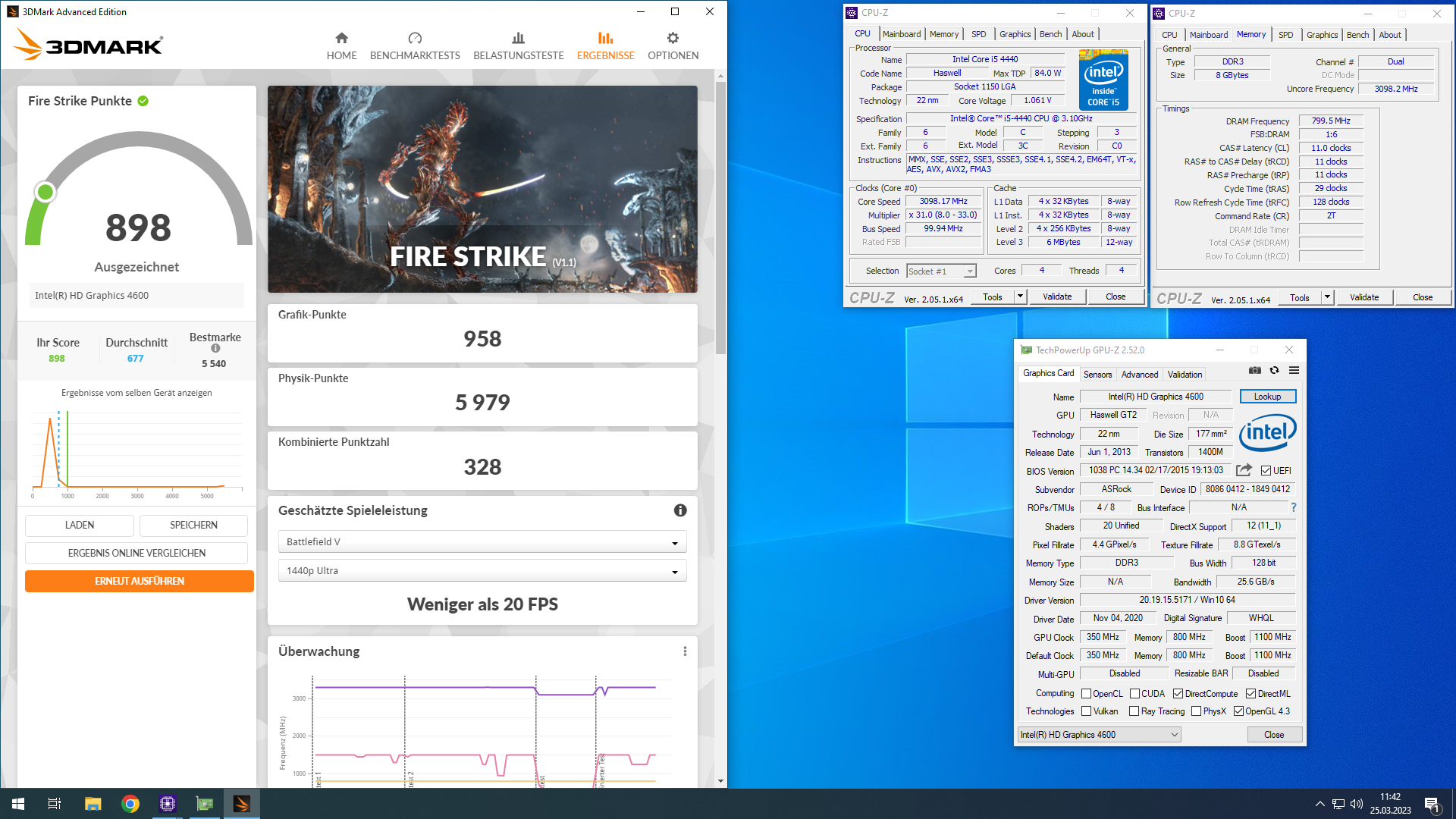
Task: Click the LADEN button
Action: point(80,525)
